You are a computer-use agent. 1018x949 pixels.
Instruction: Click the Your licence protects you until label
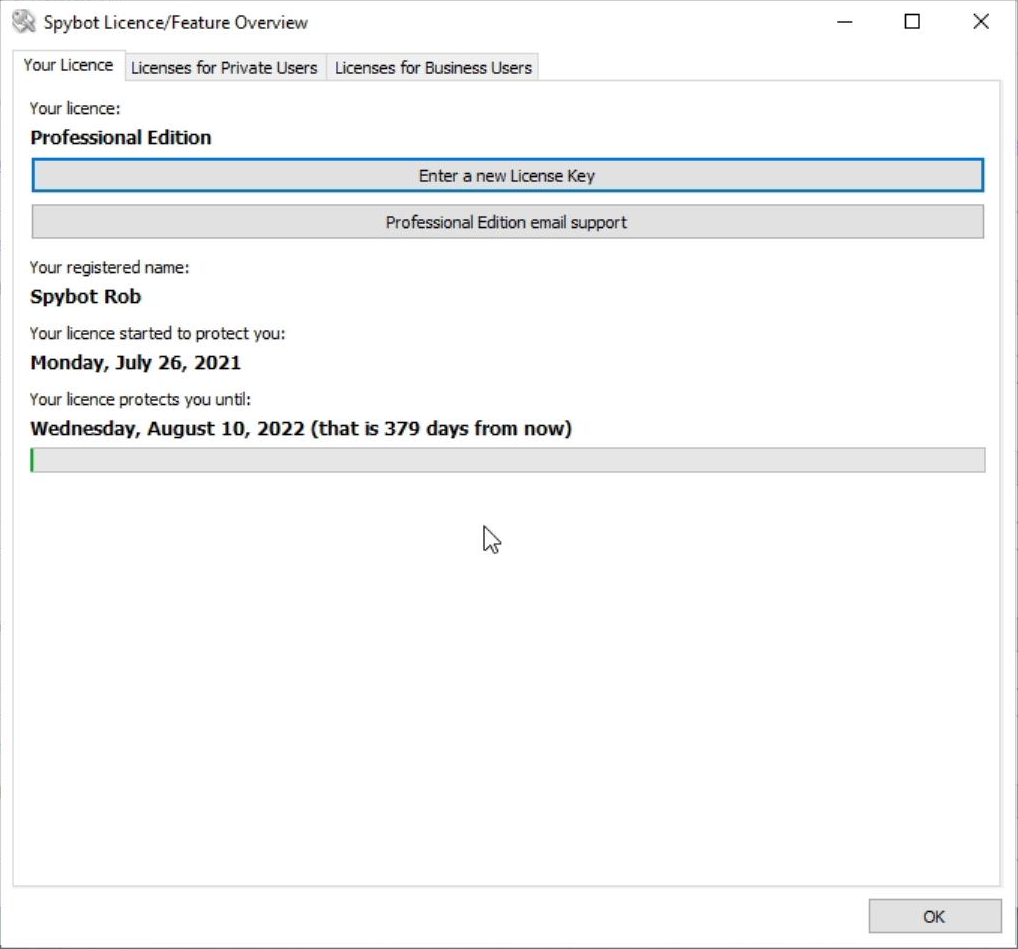(x=140, y=399)
